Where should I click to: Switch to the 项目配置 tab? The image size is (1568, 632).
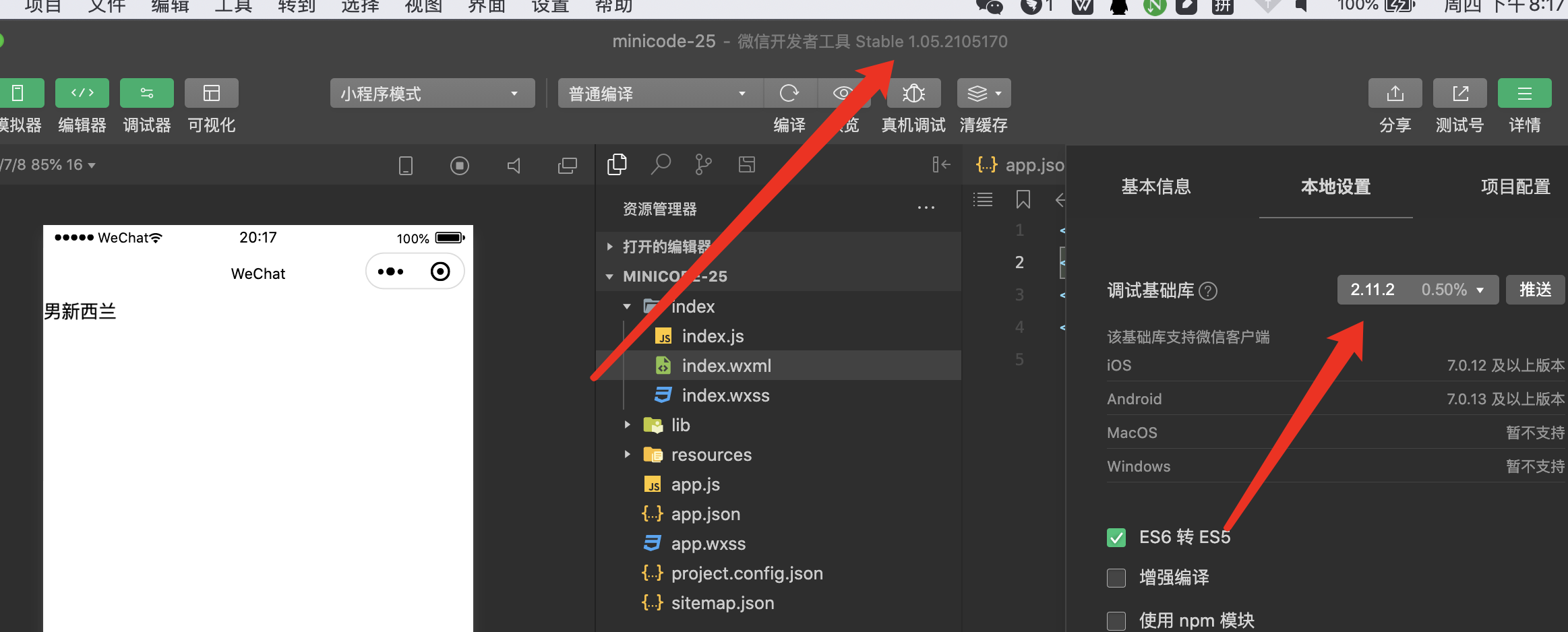[1516, 187]
